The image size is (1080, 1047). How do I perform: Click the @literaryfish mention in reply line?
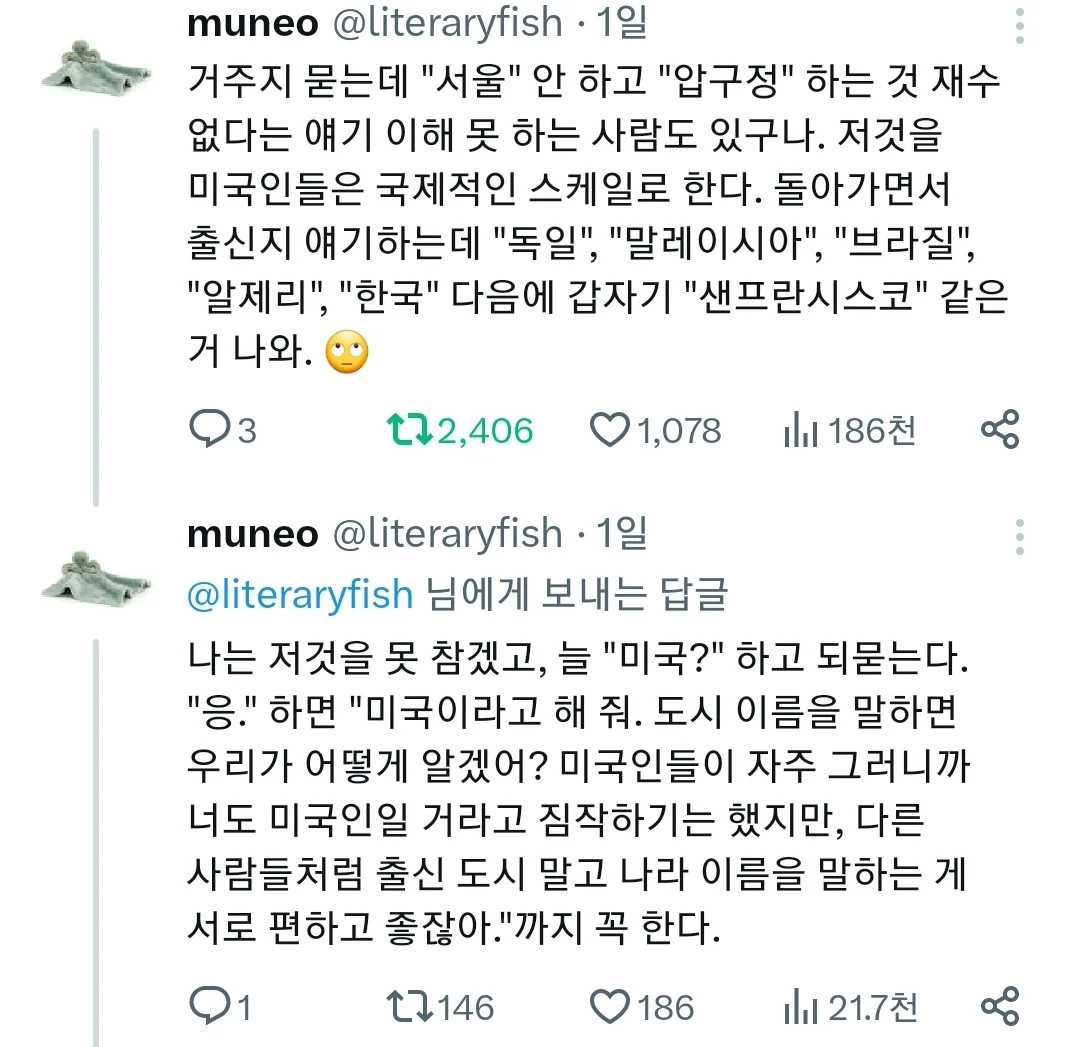pos(300,595)
